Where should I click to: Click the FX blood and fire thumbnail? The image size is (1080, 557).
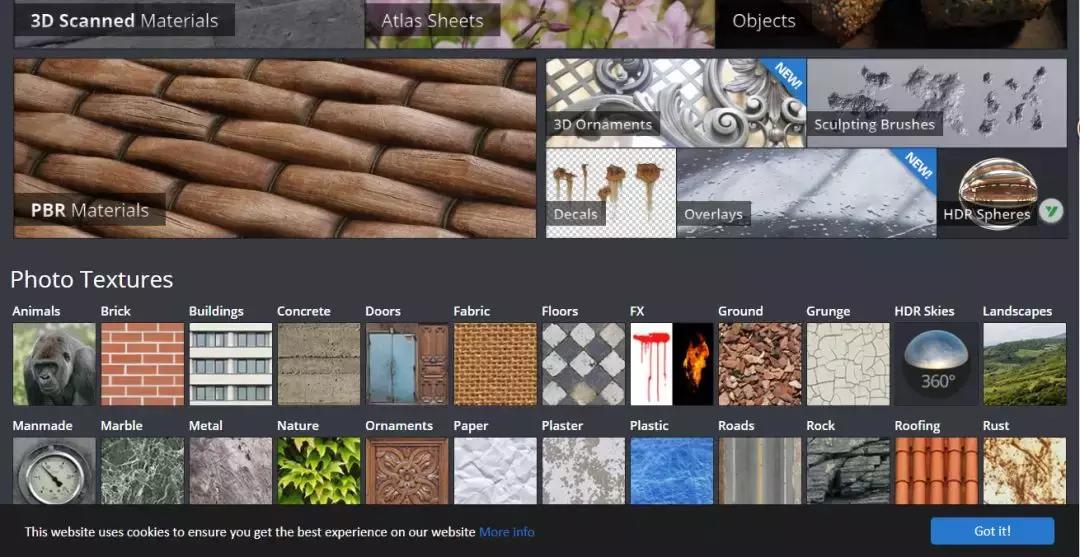[x=672, y=364]
